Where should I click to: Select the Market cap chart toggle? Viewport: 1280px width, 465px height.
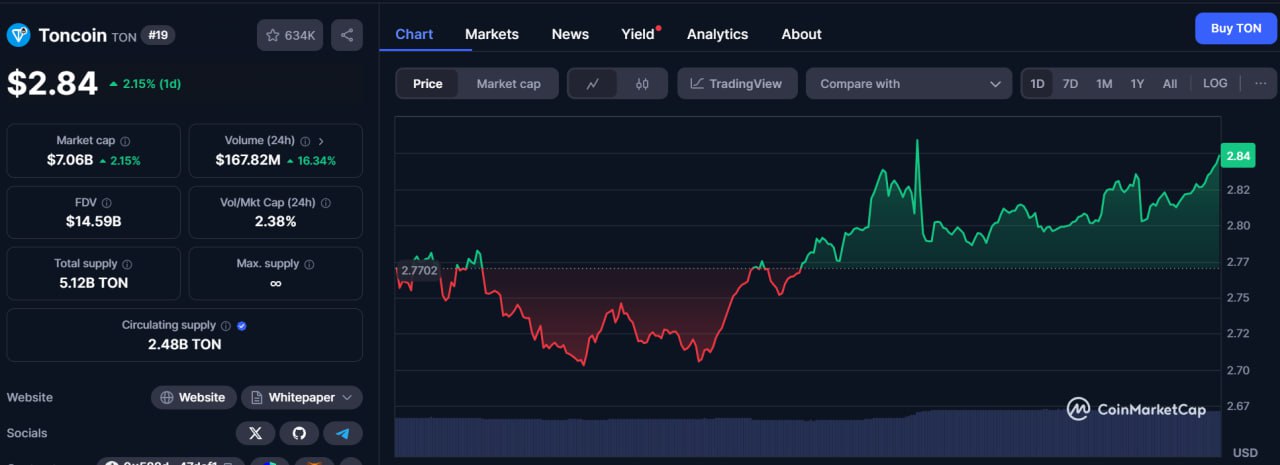pos(508,84)
